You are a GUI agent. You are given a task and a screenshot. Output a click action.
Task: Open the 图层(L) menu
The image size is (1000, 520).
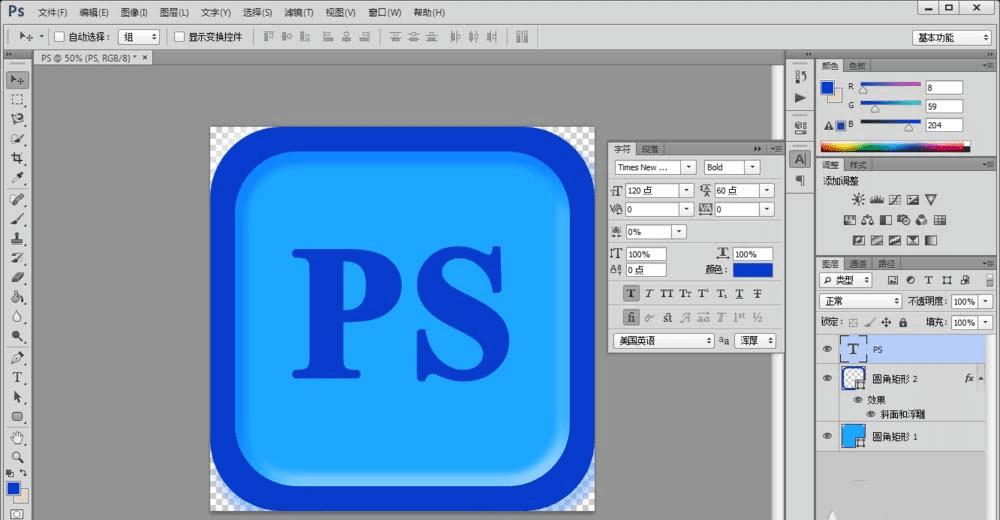(x=174, y=12)
